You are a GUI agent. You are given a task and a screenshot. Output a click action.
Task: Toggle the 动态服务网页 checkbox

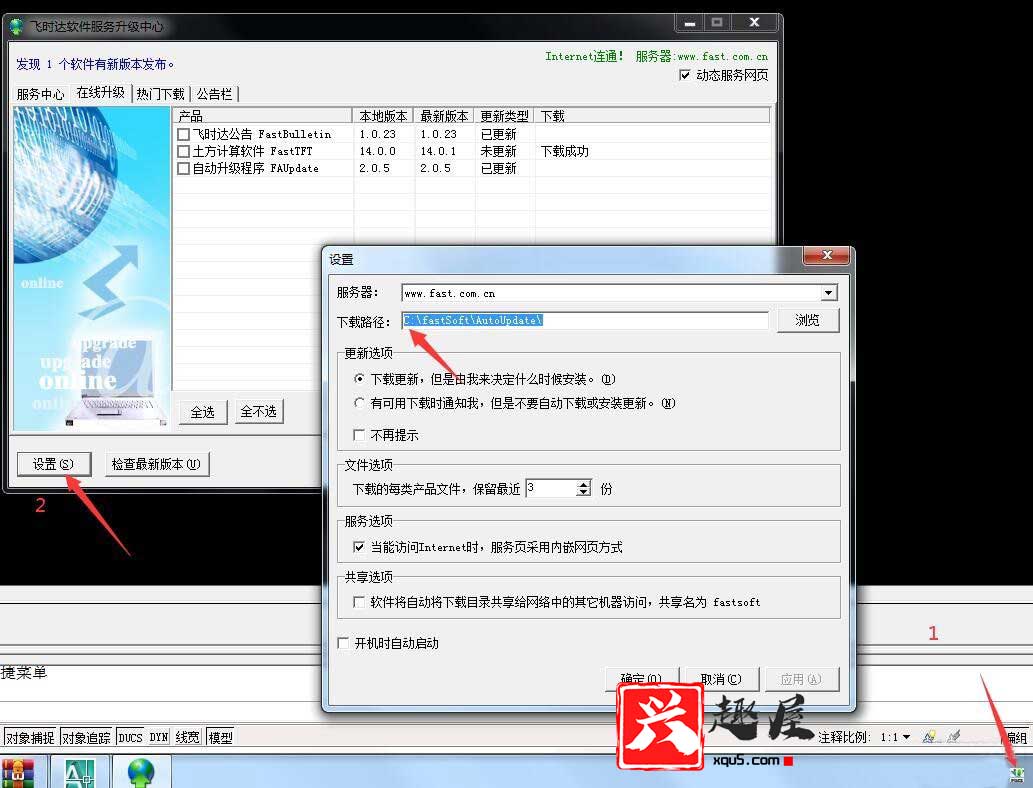point(684,75)
